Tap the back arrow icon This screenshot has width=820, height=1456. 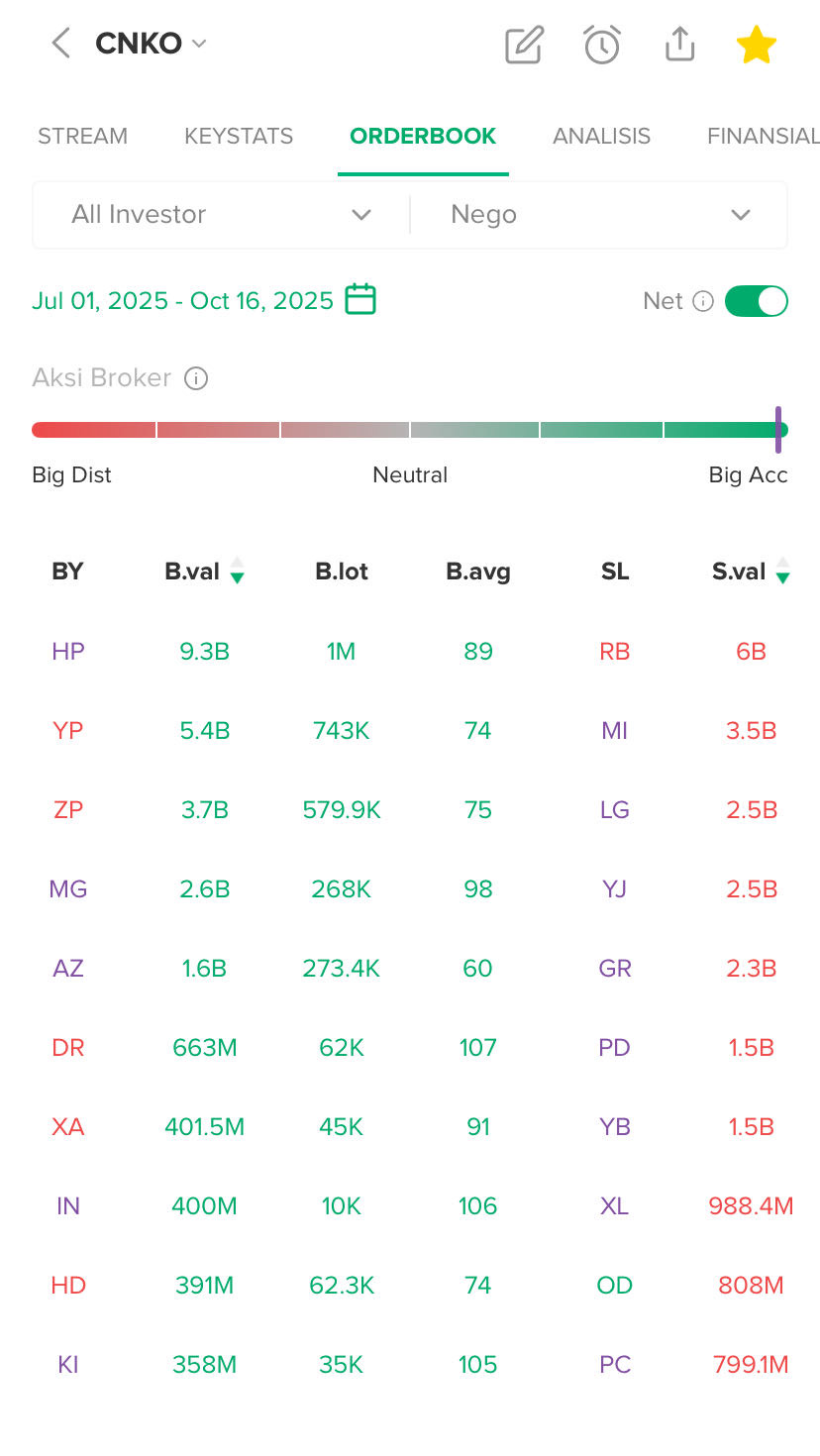(61, 44)
